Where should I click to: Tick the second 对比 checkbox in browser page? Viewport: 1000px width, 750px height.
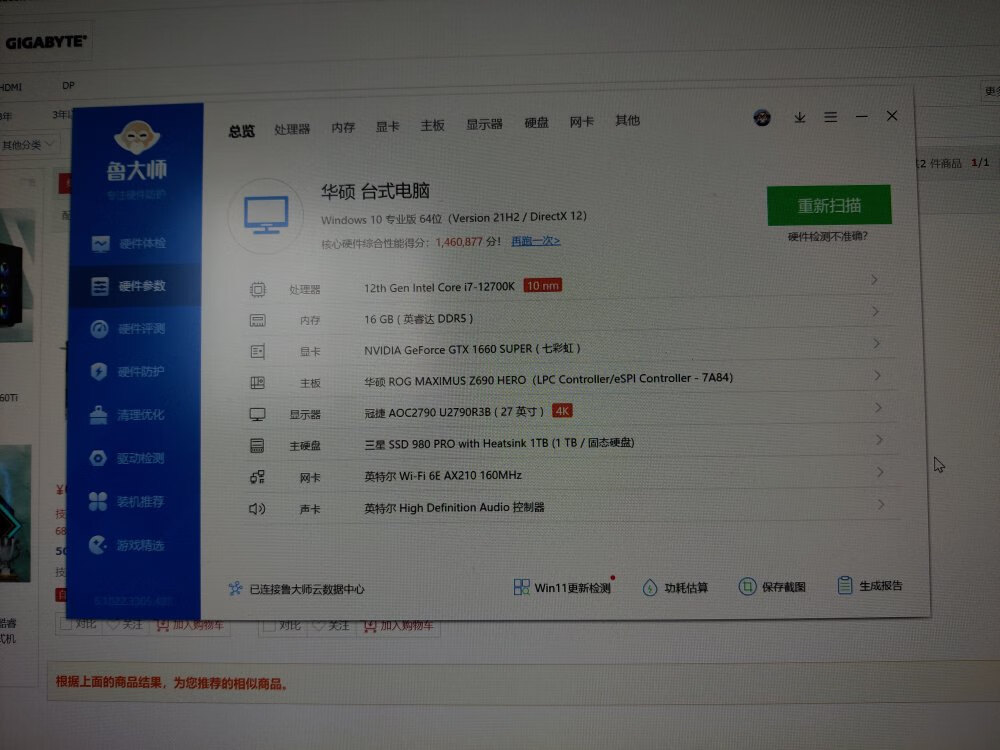pos(270,626)
